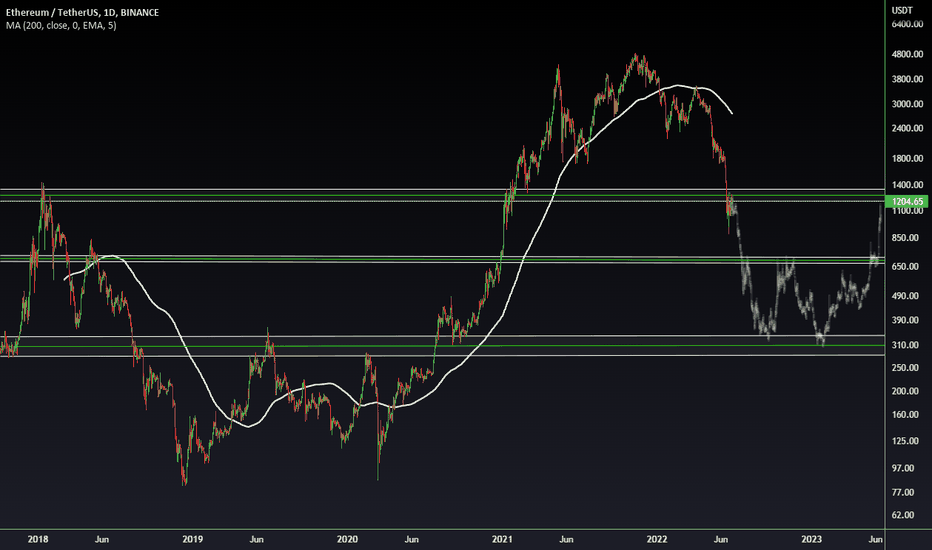
Task: Click the 97.00 price axis label
Action: [x=903, y=469]
